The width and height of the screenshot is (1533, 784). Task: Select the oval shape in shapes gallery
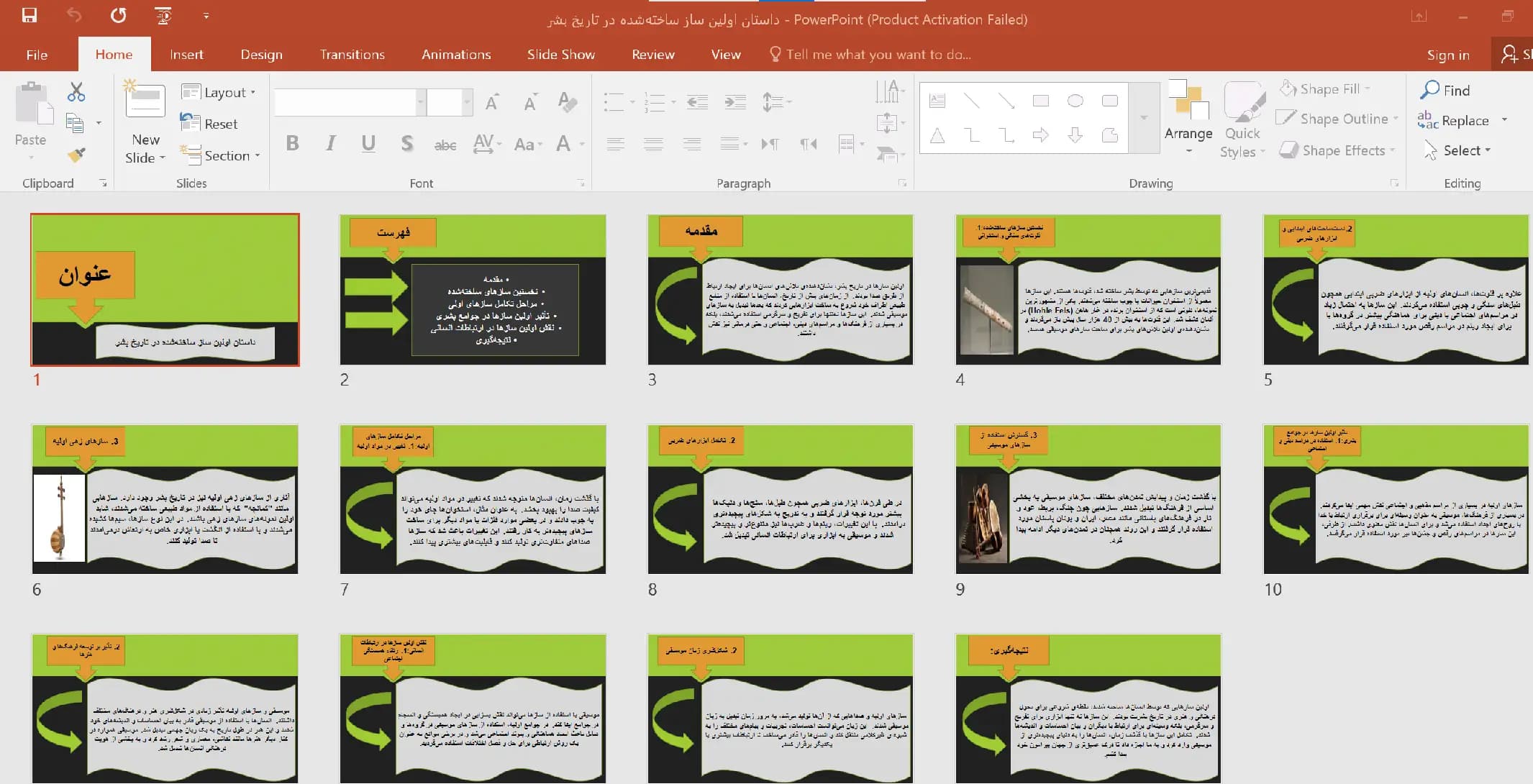[x=1075, y=101]
